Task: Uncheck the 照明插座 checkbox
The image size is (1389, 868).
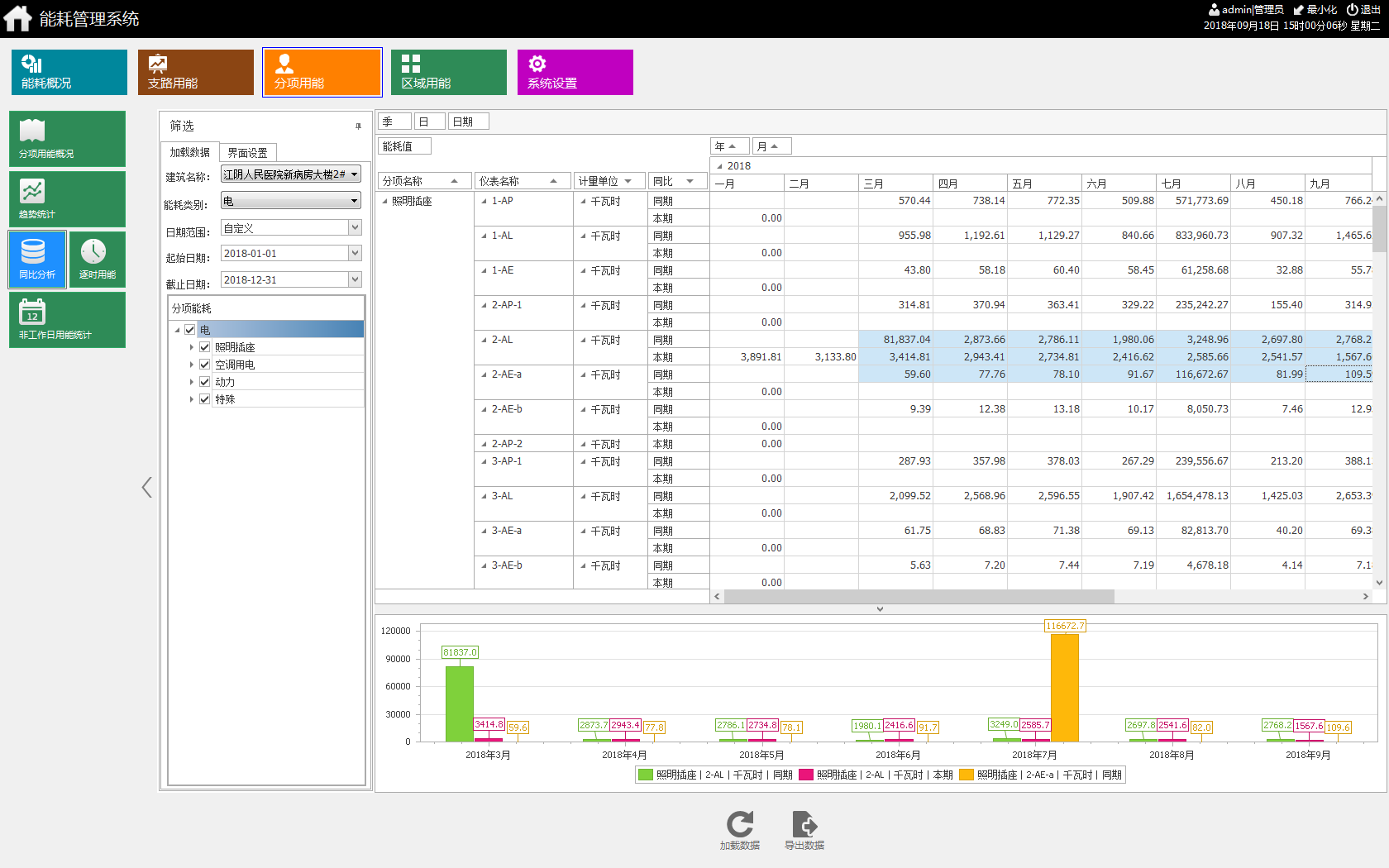Action: (x=205, y=347)
